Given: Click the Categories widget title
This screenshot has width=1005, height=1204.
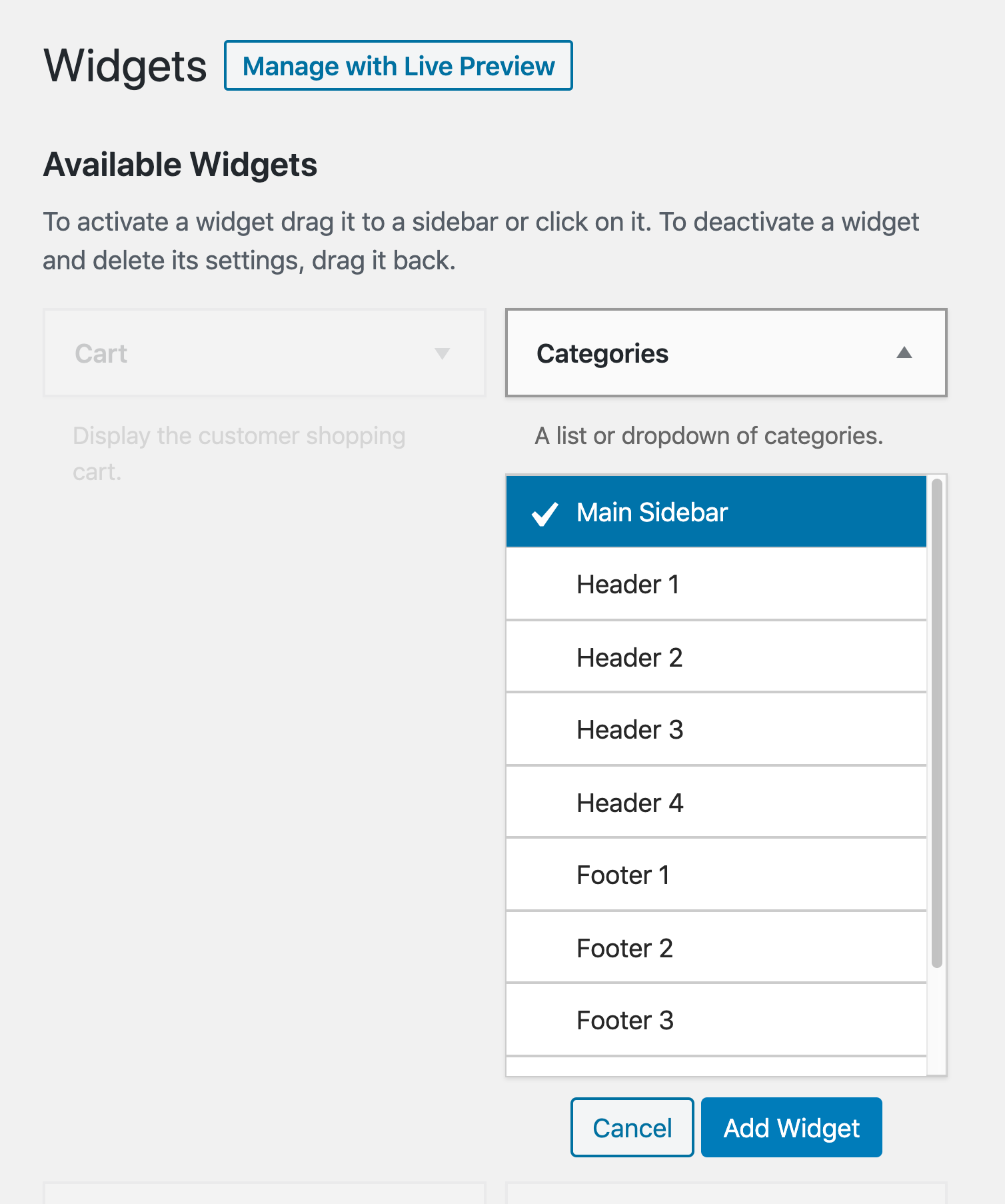Looking at the screenshot, I should click(x=603, y=353).
